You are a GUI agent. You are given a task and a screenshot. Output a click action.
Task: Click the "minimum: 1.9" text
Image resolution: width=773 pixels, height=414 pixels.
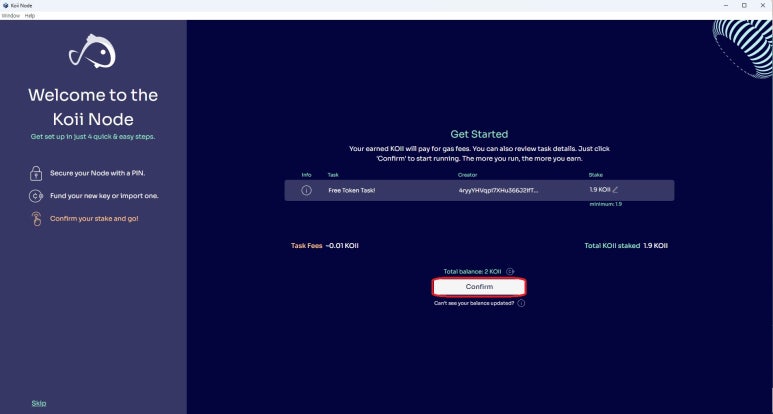605,204
